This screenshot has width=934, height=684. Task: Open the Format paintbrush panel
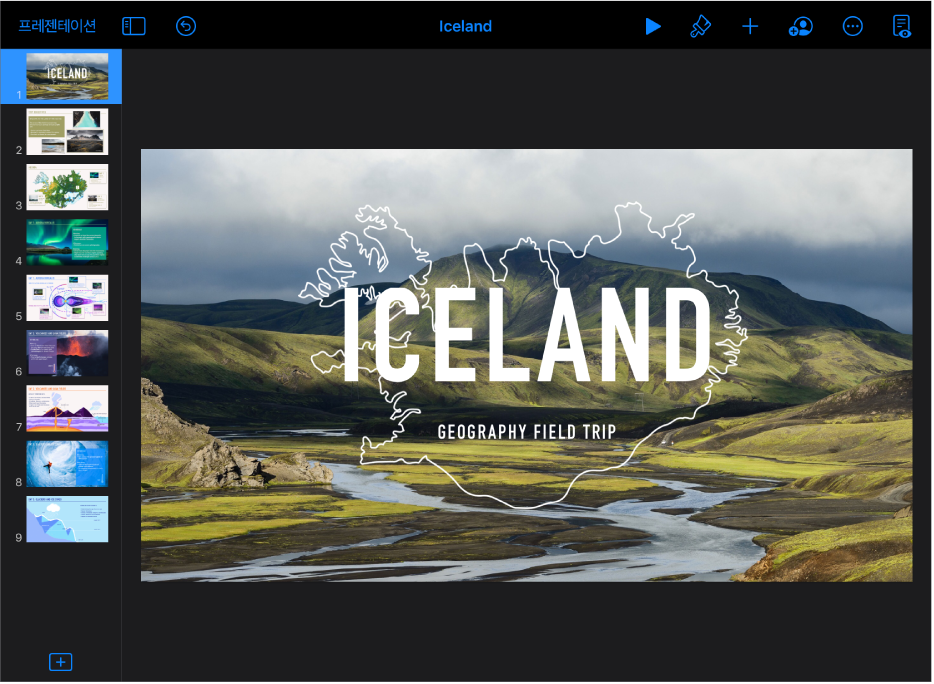pyautogui.click(x=700, y=26)
